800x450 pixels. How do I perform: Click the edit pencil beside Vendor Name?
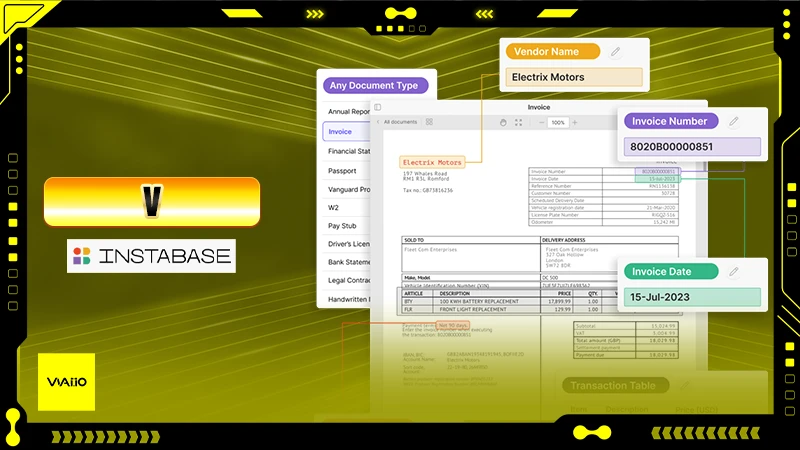pyautogui.click(x=616, y=52)
